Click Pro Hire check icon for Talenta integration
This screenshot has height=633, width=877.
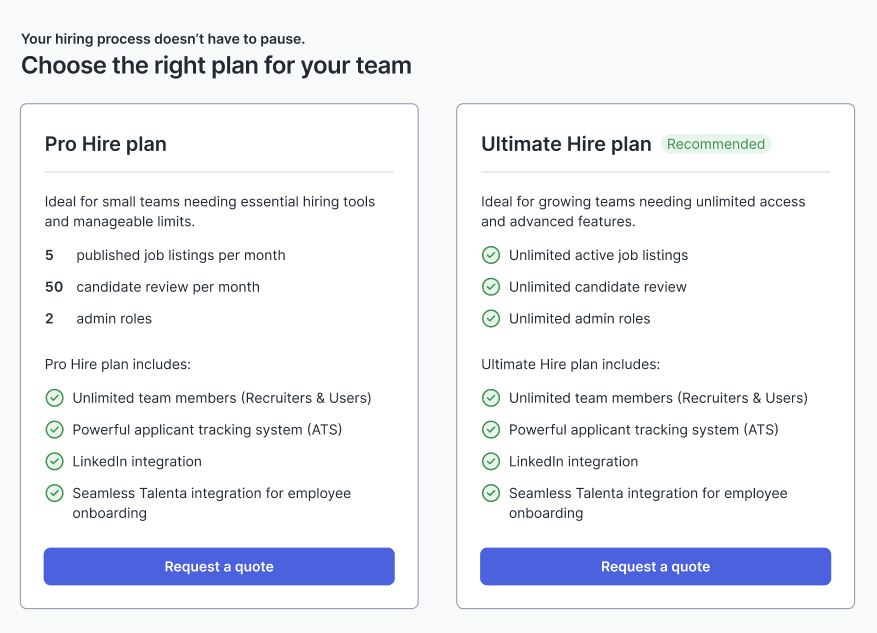tap(55, 494)
